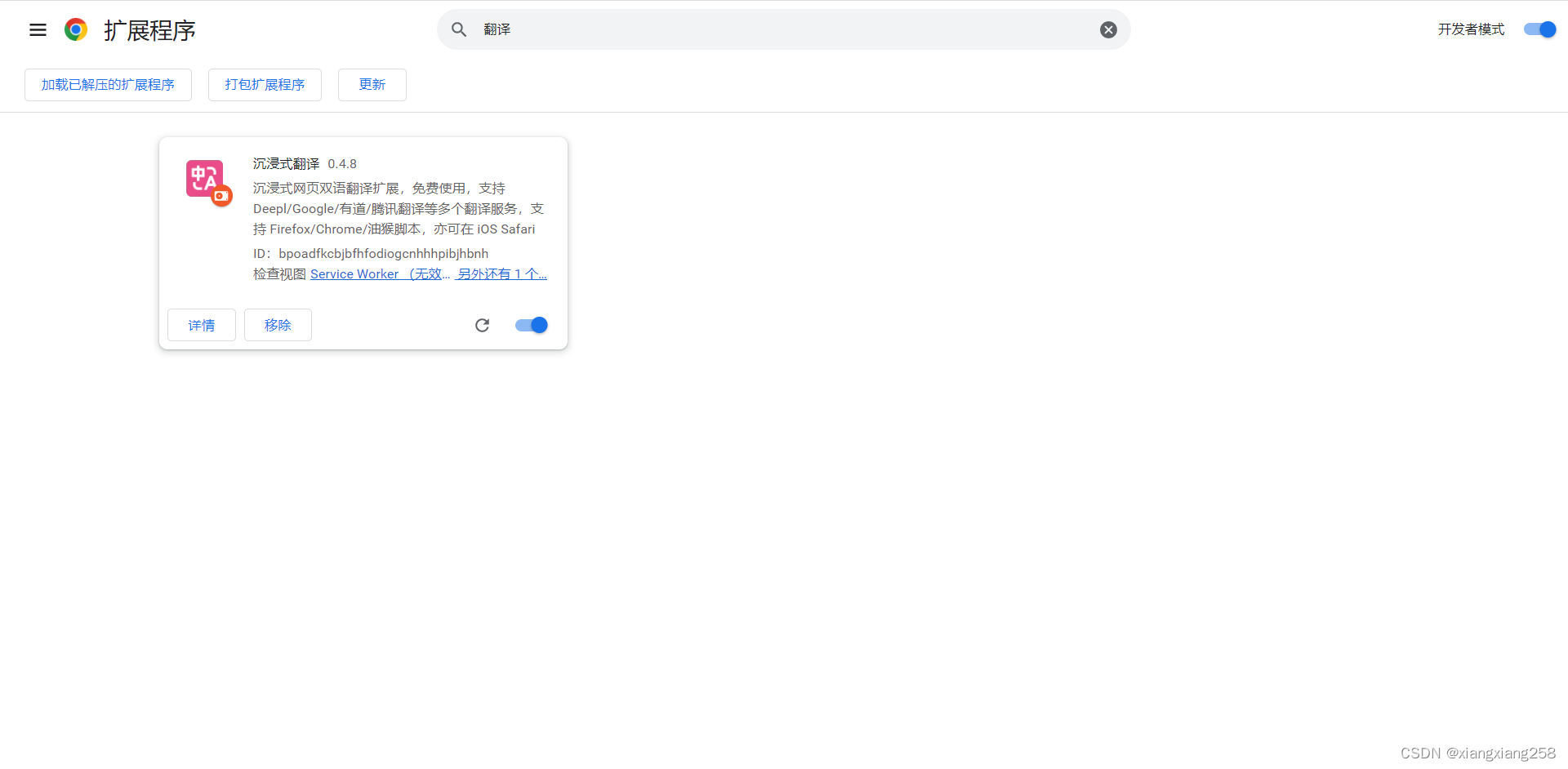Click the 更新 button
Screen dimensions: 1568x769
pos(372,85)
